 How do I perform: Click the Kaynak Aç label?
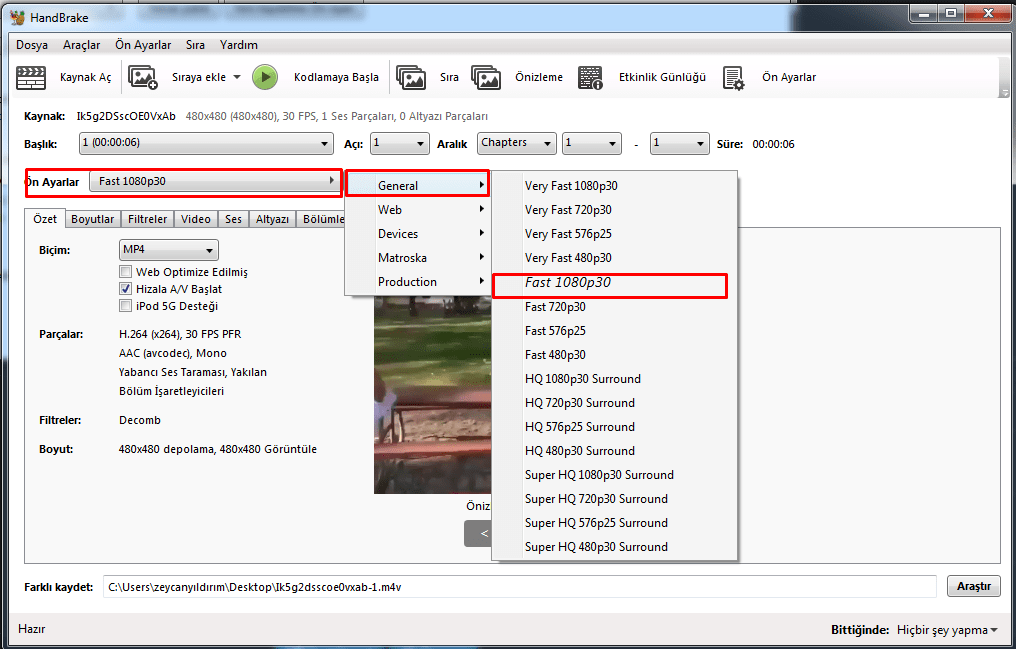(x=86, y=77)
